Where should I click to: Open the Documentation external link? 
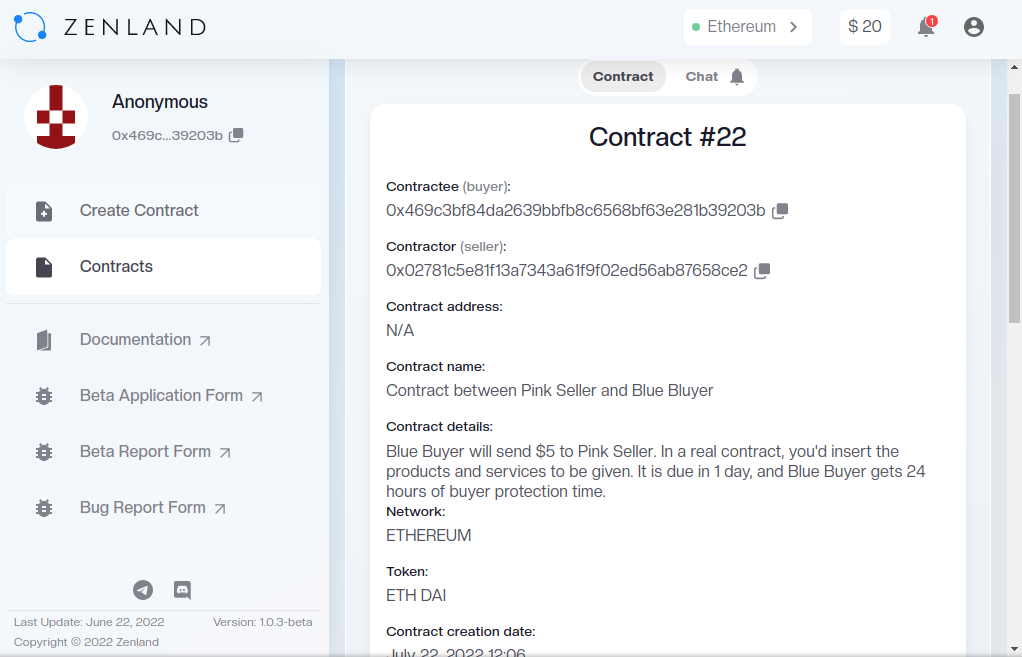click(164, 340)
